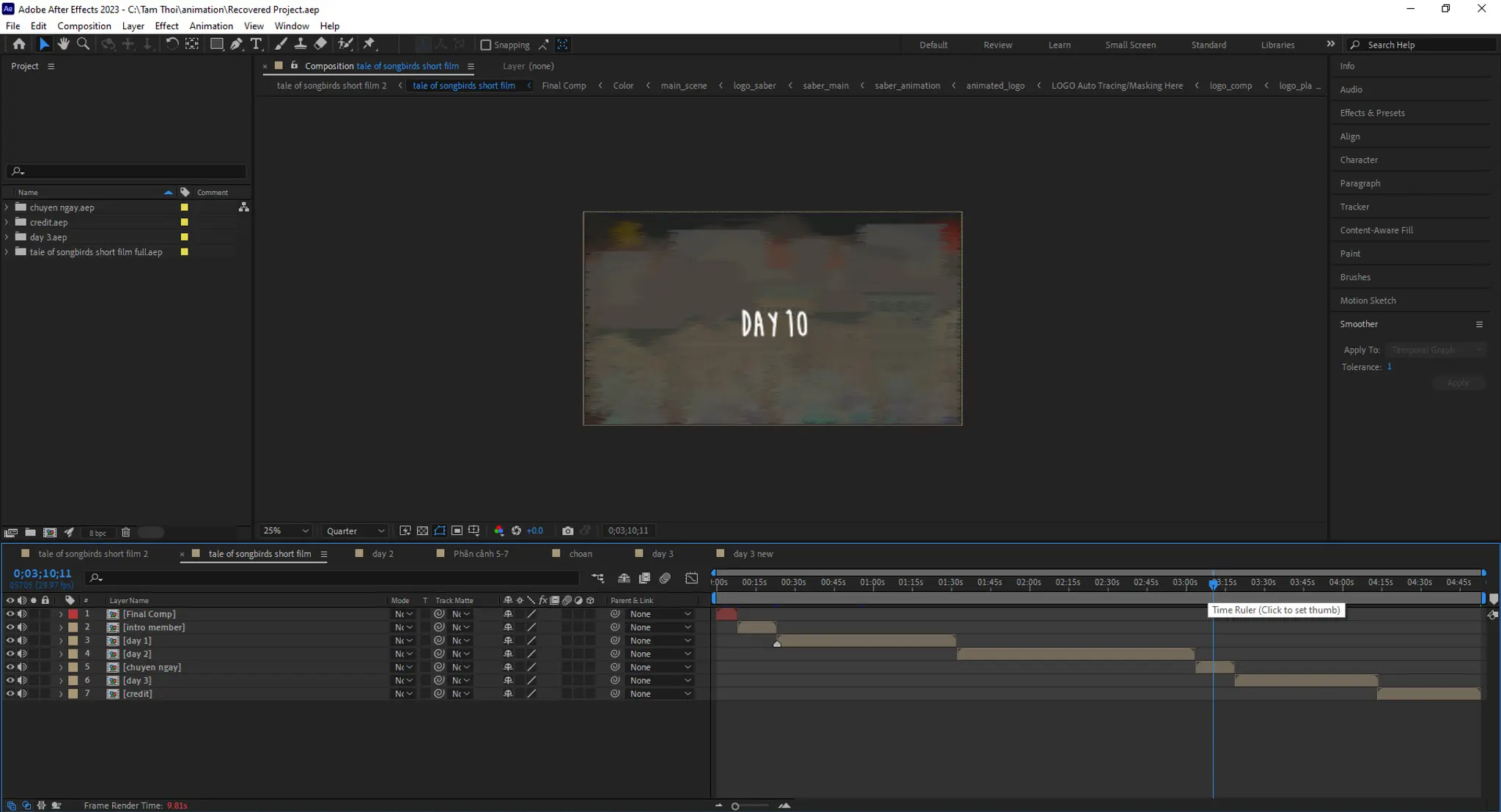The height and width of the screenshot is (812, 1501).
Task: Click the current time display 0;03;10;11
Action: pos(43,573)
